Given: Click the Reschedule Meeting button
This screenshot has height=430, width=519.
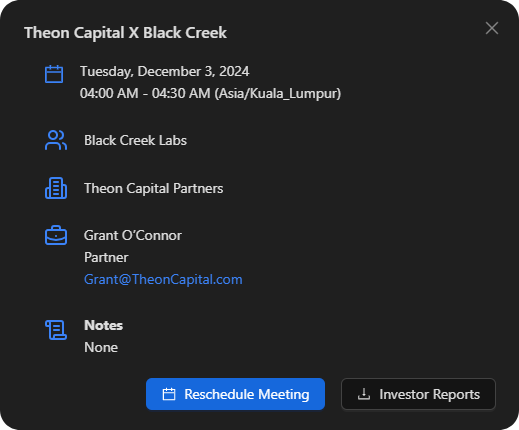Looking at the screenshot, I should click(x=235, y=394).
